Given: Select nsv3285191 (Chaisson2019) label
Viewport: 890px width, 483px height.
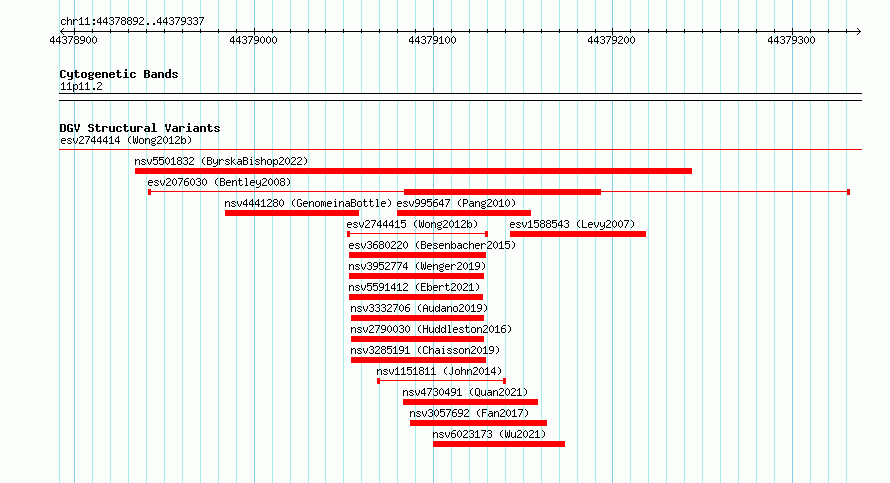Looking at the screenshot, I should pyautogui.click(x=425, y=350).
